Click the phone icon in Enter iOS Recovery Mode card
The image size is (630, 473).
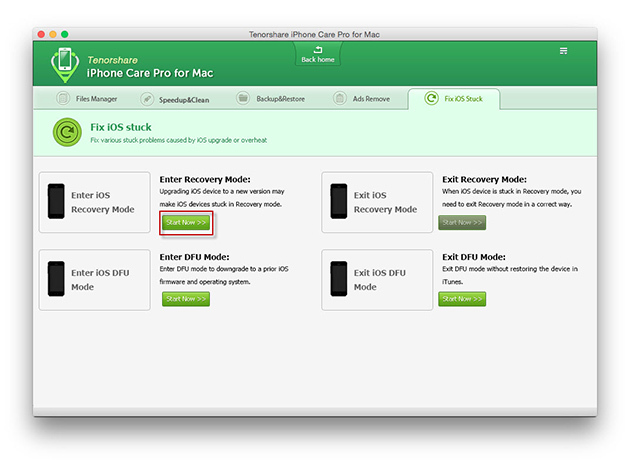click(56, 201)
